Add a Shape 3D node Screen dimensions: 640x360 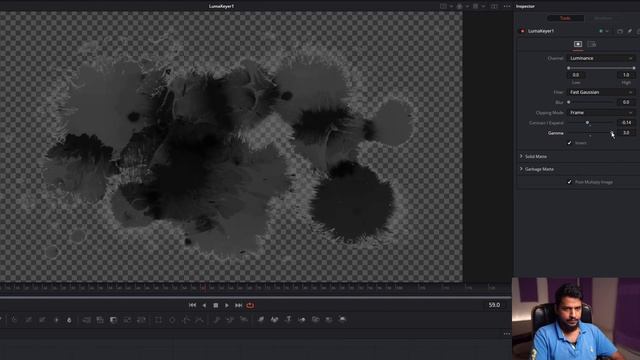(274, 320)
